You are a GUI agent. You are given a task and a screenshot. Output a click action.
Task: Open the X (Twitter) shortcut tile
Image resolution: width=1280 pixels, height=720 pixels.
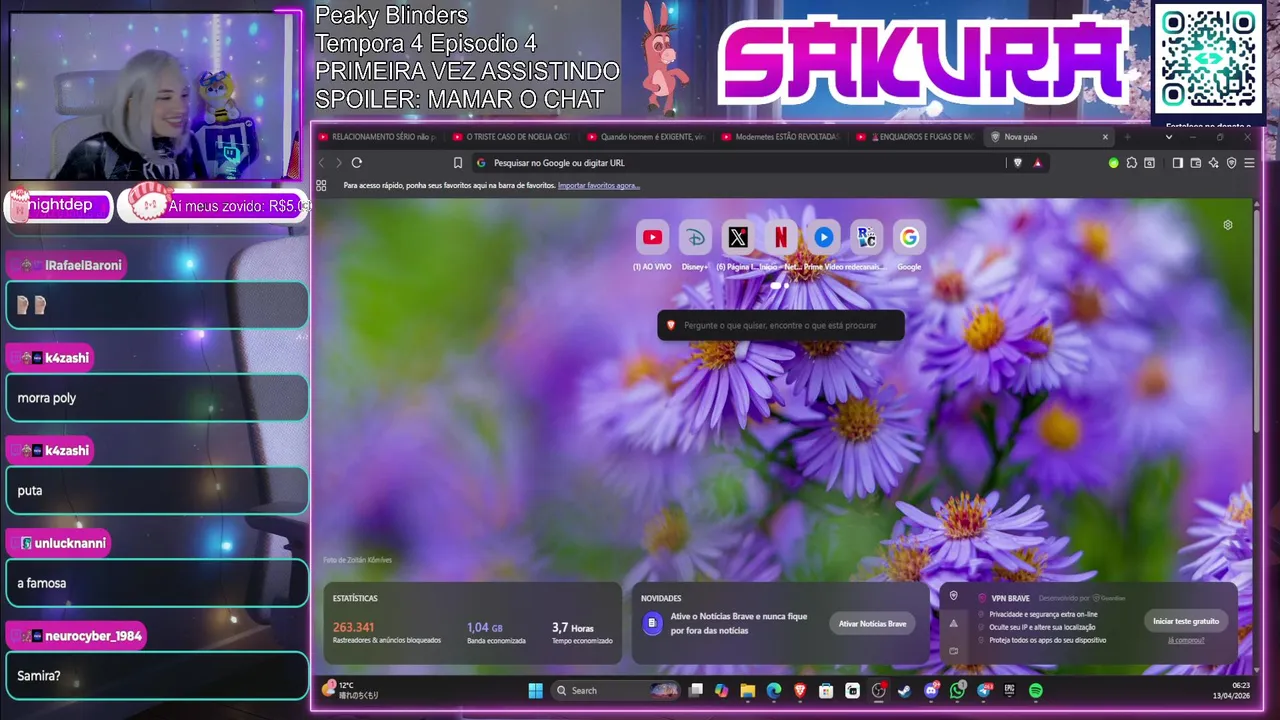click(x=738, y=237)
